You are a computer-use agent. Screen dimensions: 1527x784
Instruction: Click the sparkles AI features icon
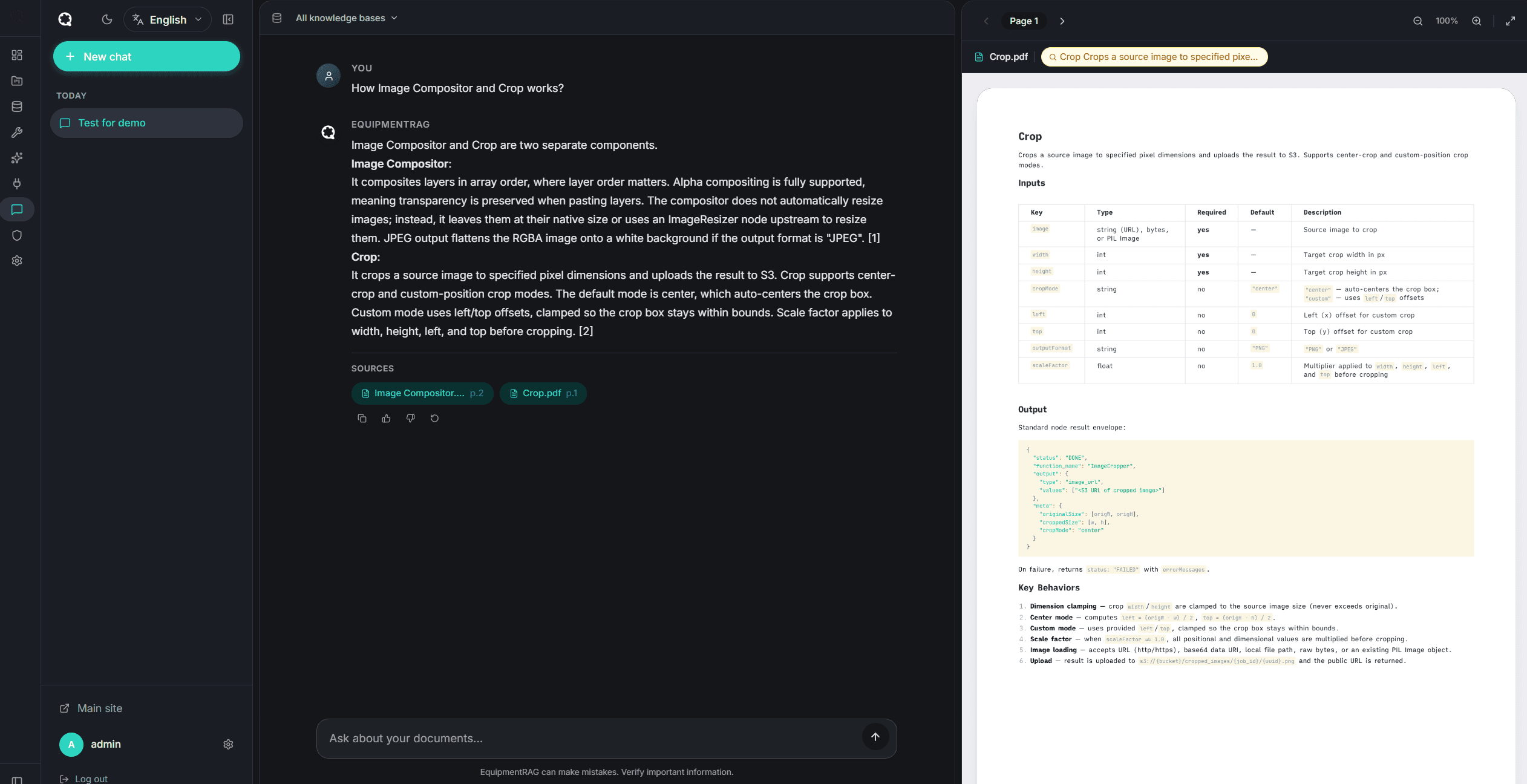click(18, 158)
